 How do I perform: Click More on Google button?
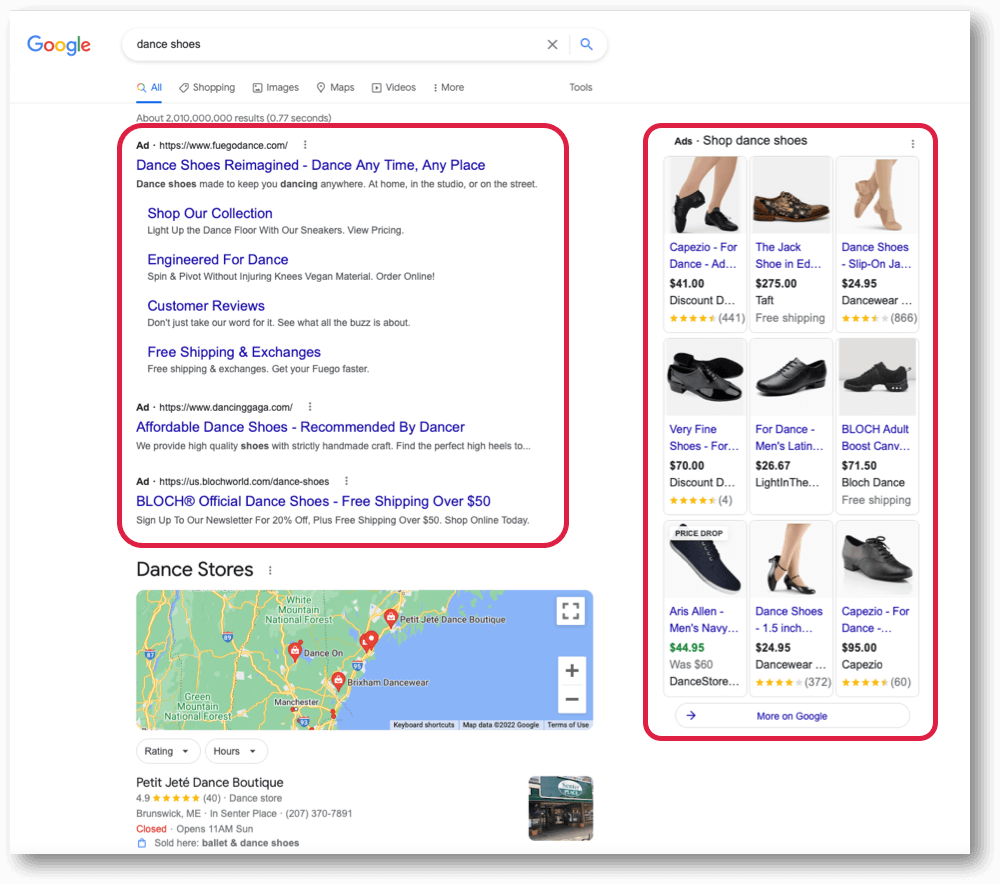pos(792,716)
